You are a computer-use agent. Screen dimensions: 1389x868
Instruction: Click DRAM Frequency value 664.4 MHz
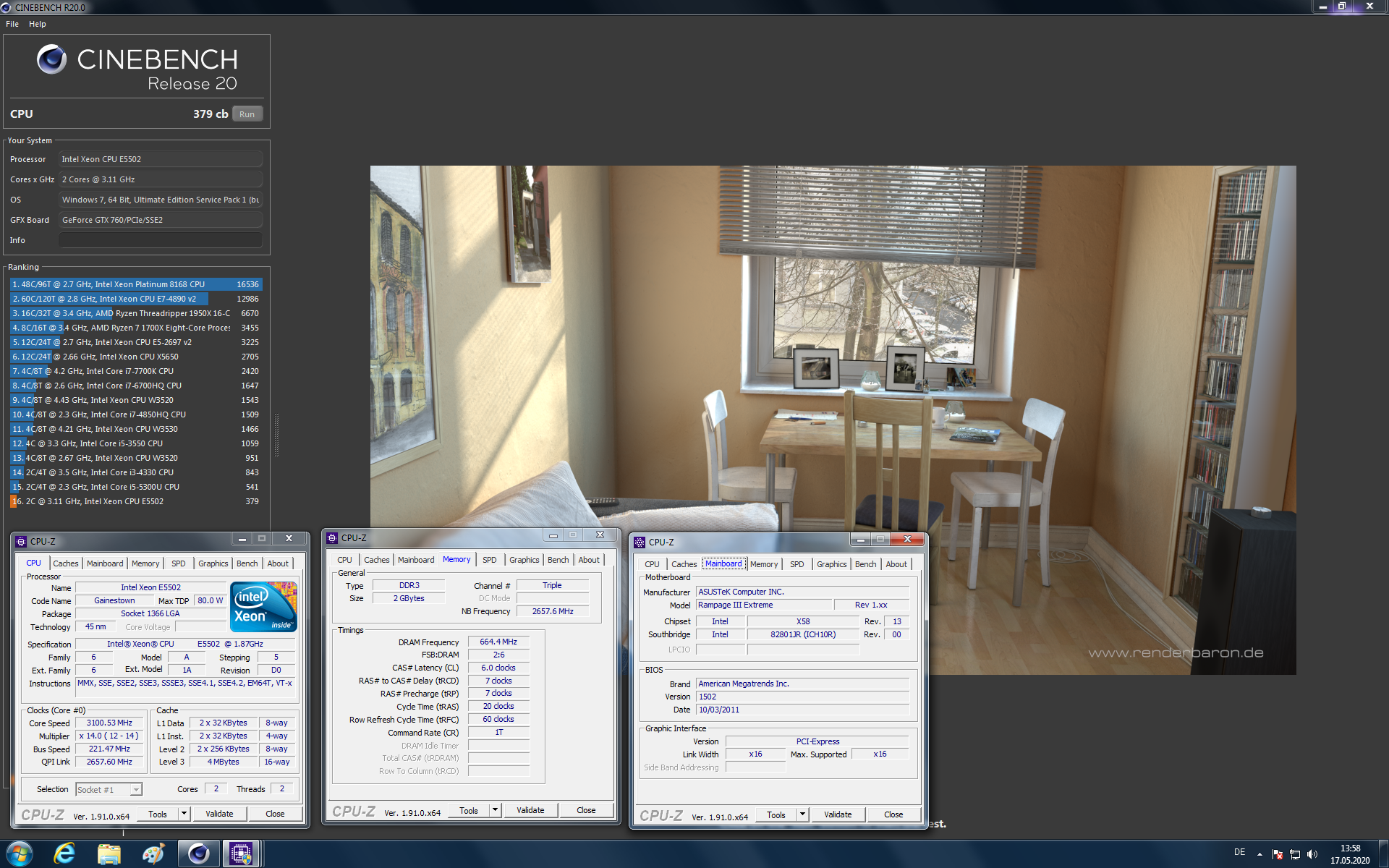click(x=498, y=642)
